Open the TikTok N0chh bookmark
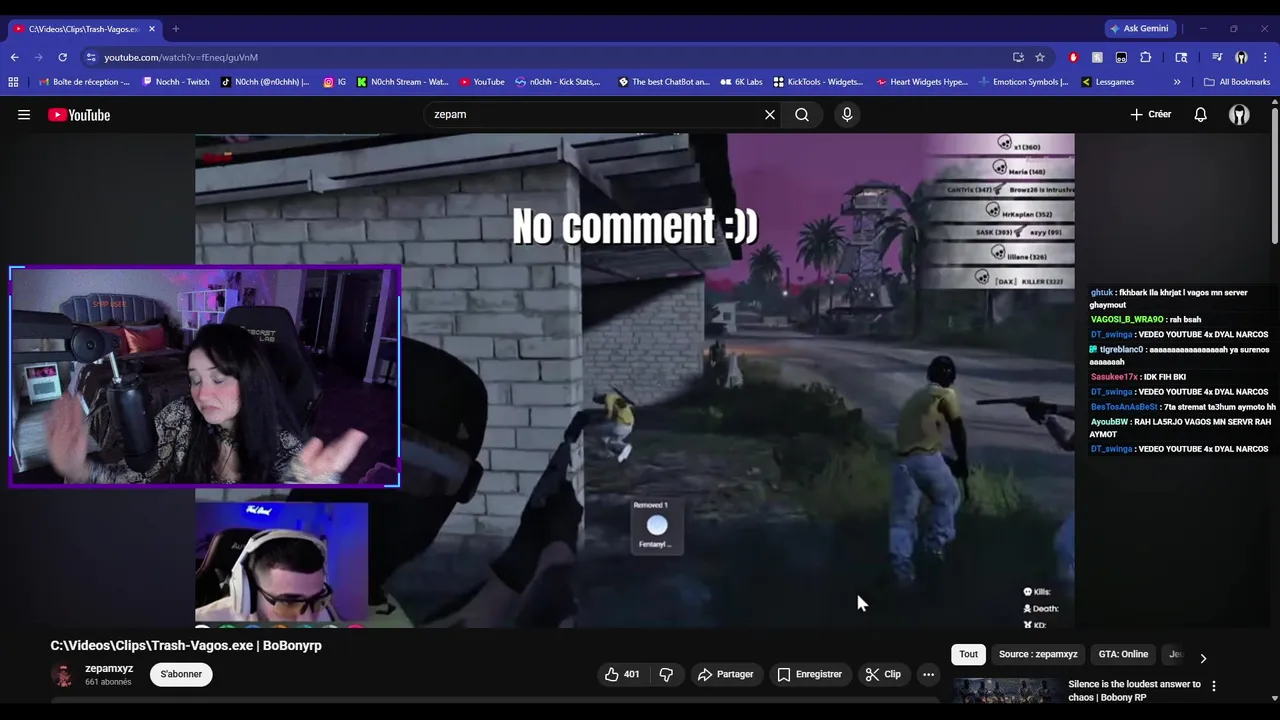Viewport: 1280px width, 720px height. point(266,82)
